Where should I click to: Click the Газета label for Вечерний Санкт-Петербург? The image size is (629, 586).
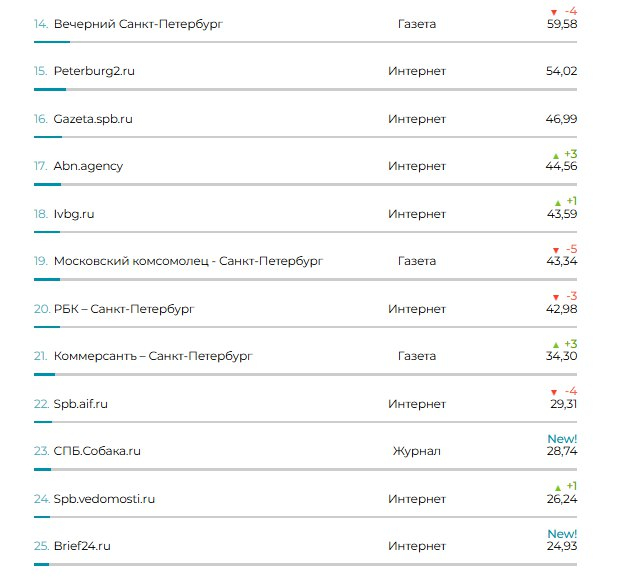pyautogui.click(x=417, y=24)
